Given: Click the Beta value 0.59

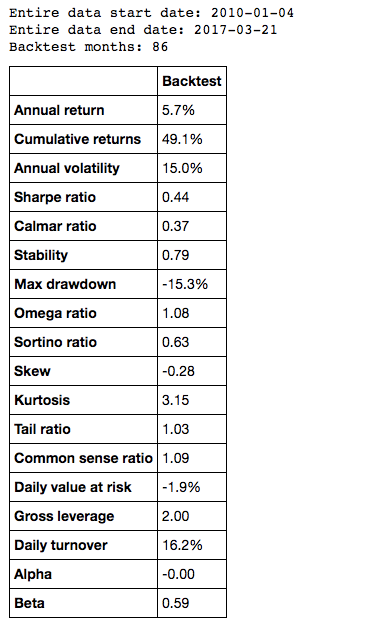Looking at the screenshot, I should 175,603.
